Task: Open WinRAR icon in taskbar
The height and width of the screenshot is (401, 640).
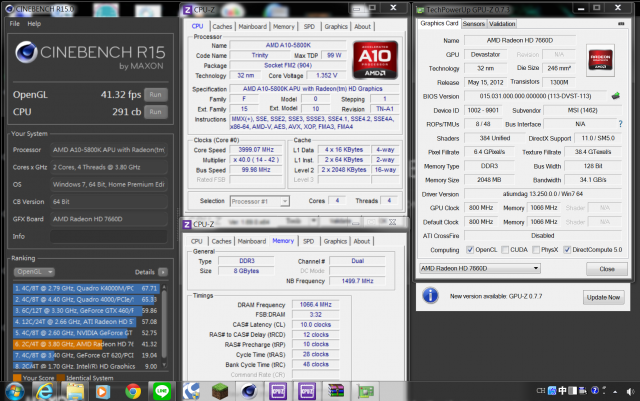Action: 336,391
